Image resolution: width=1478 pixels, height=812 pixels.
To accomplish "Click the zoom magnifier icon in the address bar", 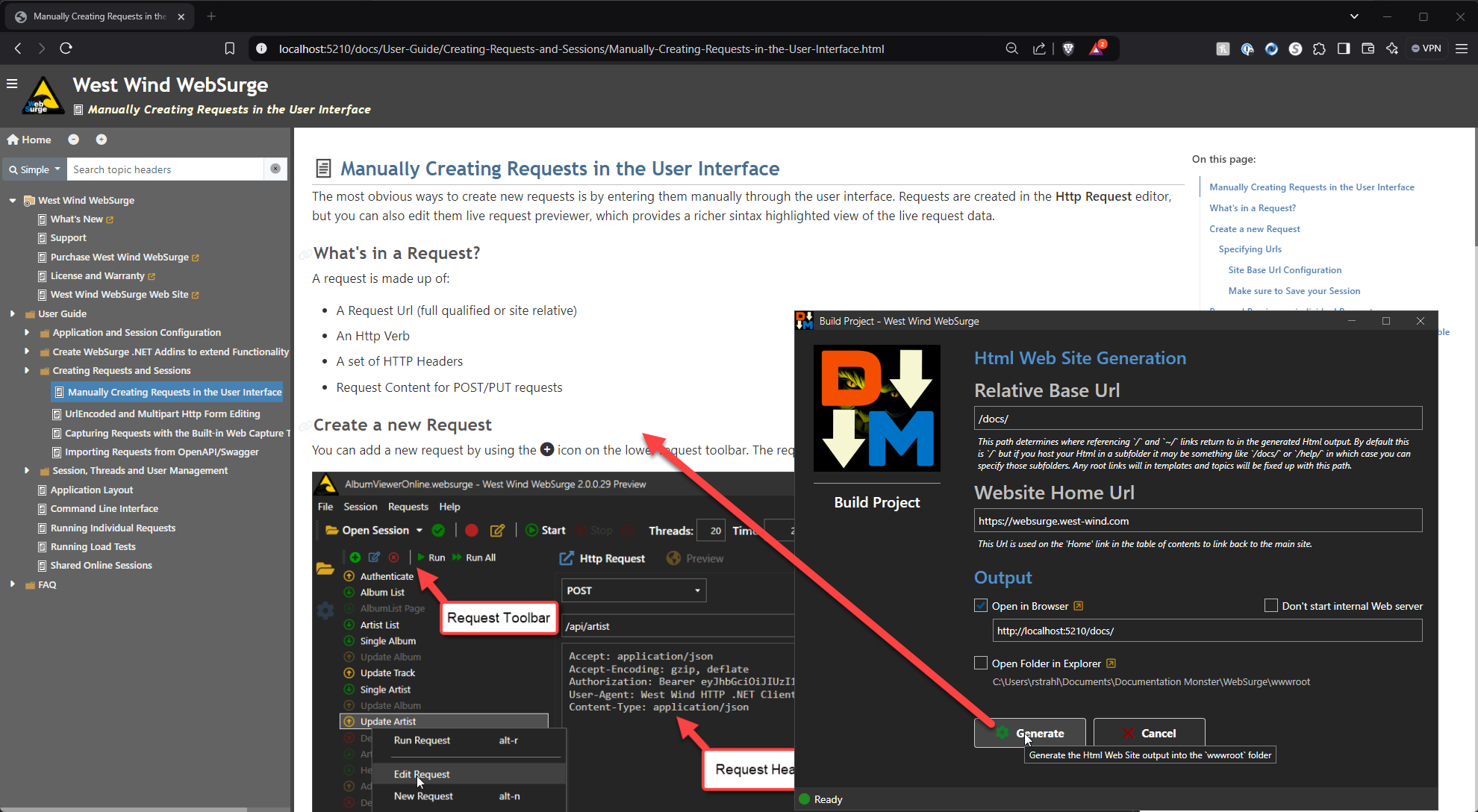I will pyautogui.click(x=1011, y=49).
